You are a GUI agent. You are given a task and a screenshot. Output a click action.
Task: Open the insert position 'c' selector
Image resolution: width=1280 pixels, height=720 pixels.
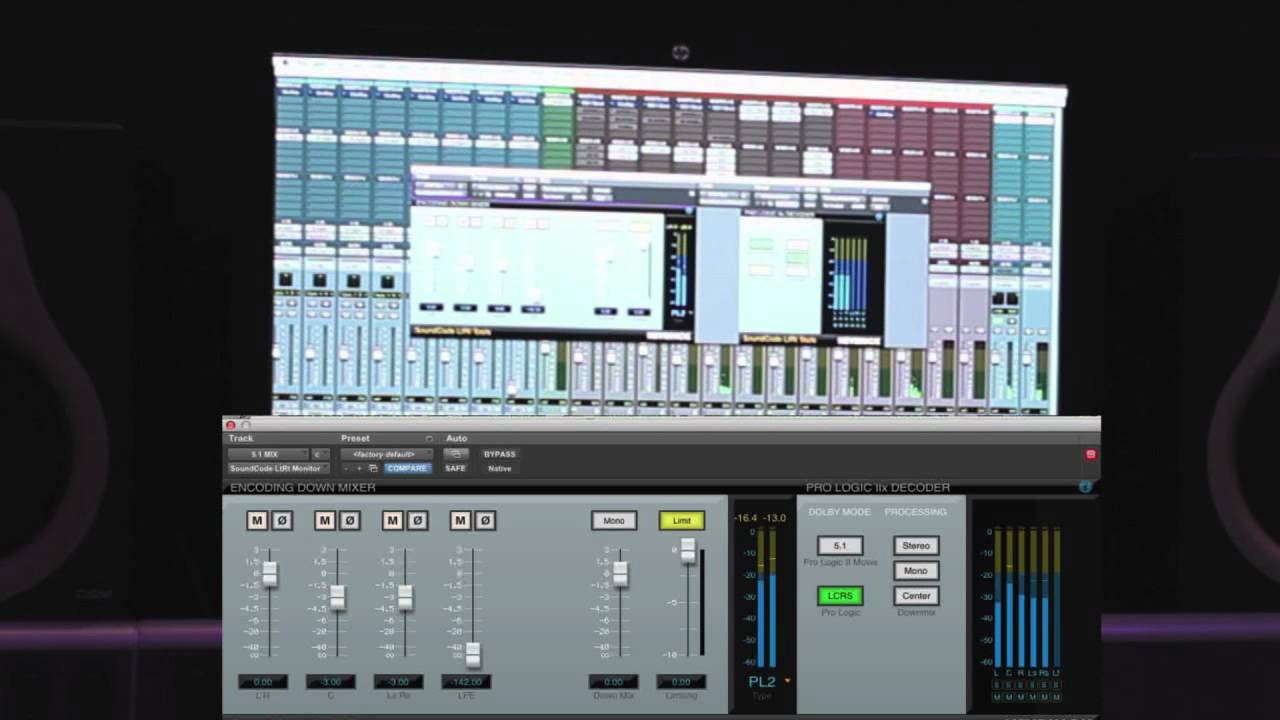(321, 454)
